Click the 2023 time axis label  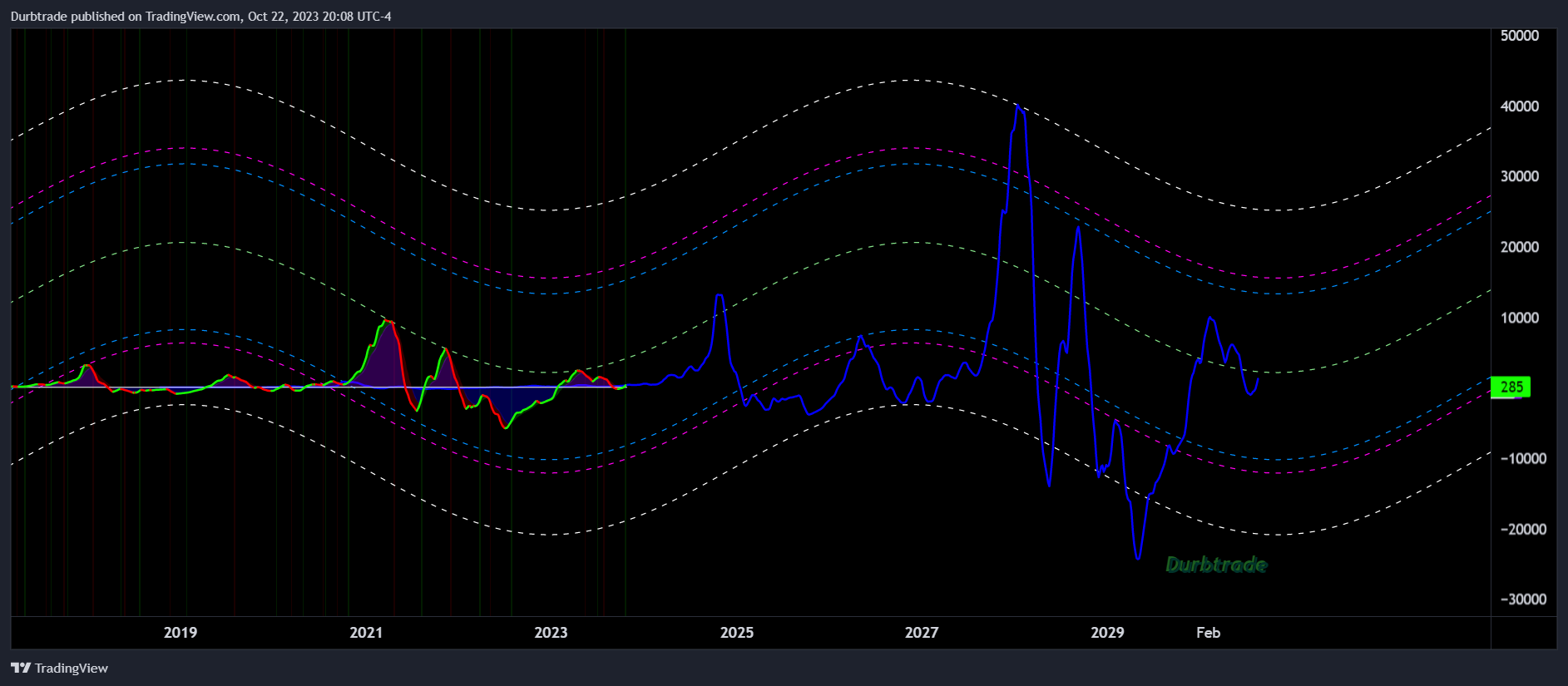551,633
